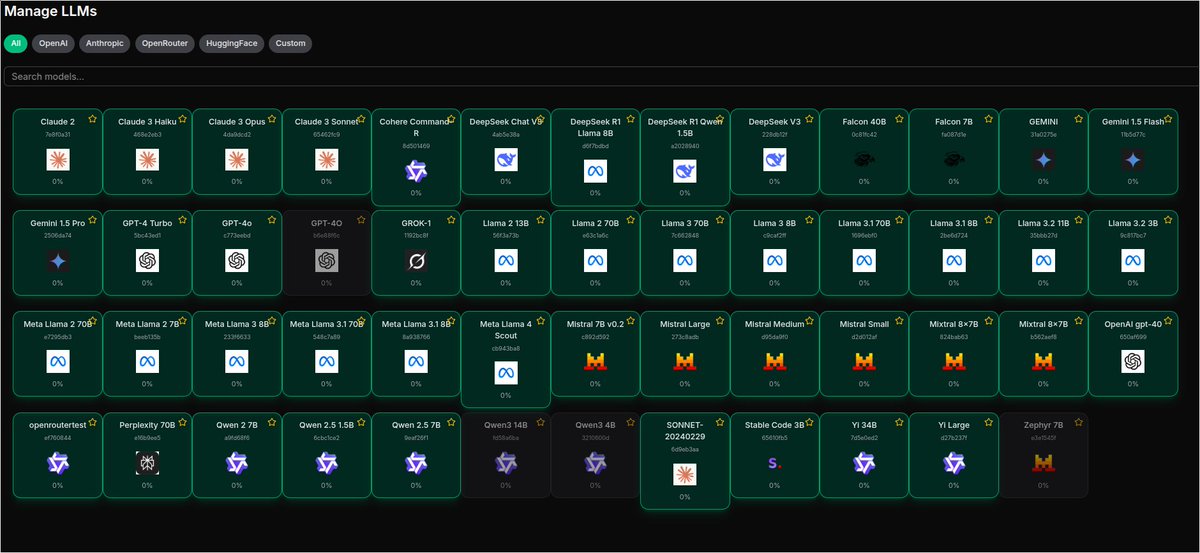Click the whale logo on DeepSeek Chat
Screen dimensions: 1200x553
click(x=506, y=158)
